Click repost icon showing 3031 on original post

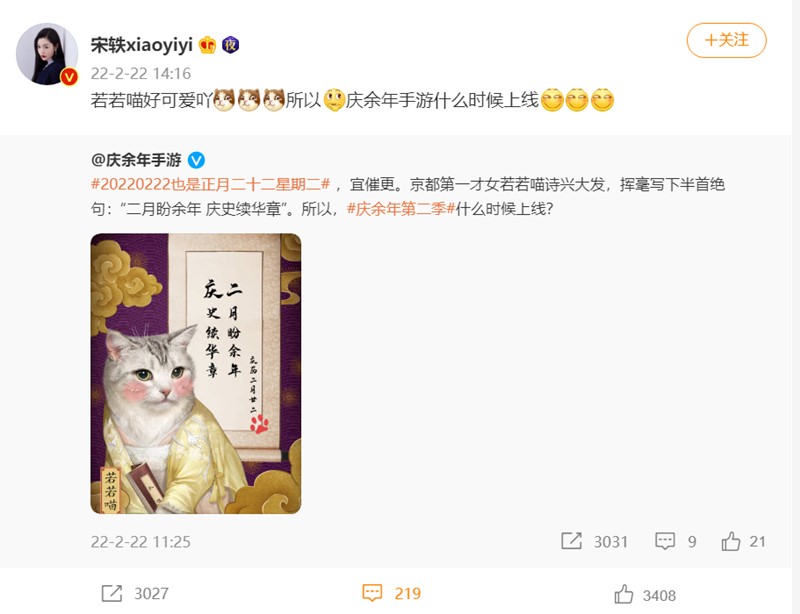click(x=571, y=541)
